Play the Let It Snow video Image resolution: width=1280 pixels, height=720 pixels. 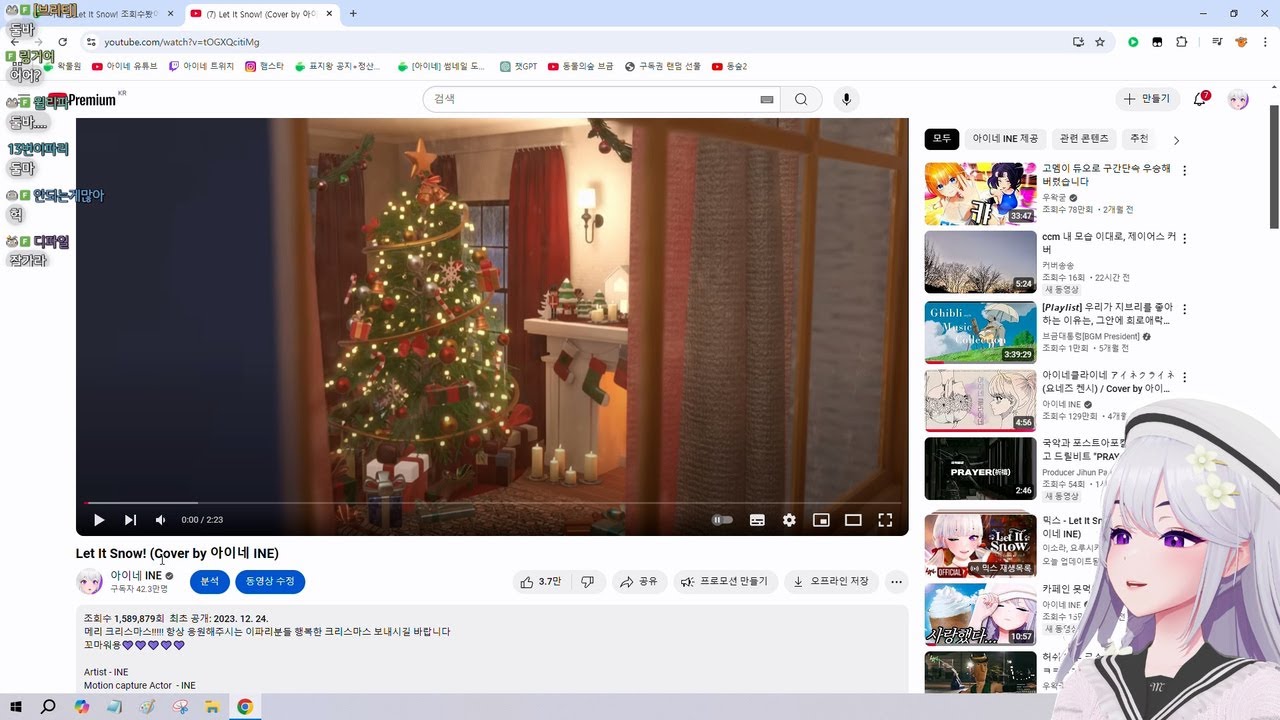click(x=99, y=520)
